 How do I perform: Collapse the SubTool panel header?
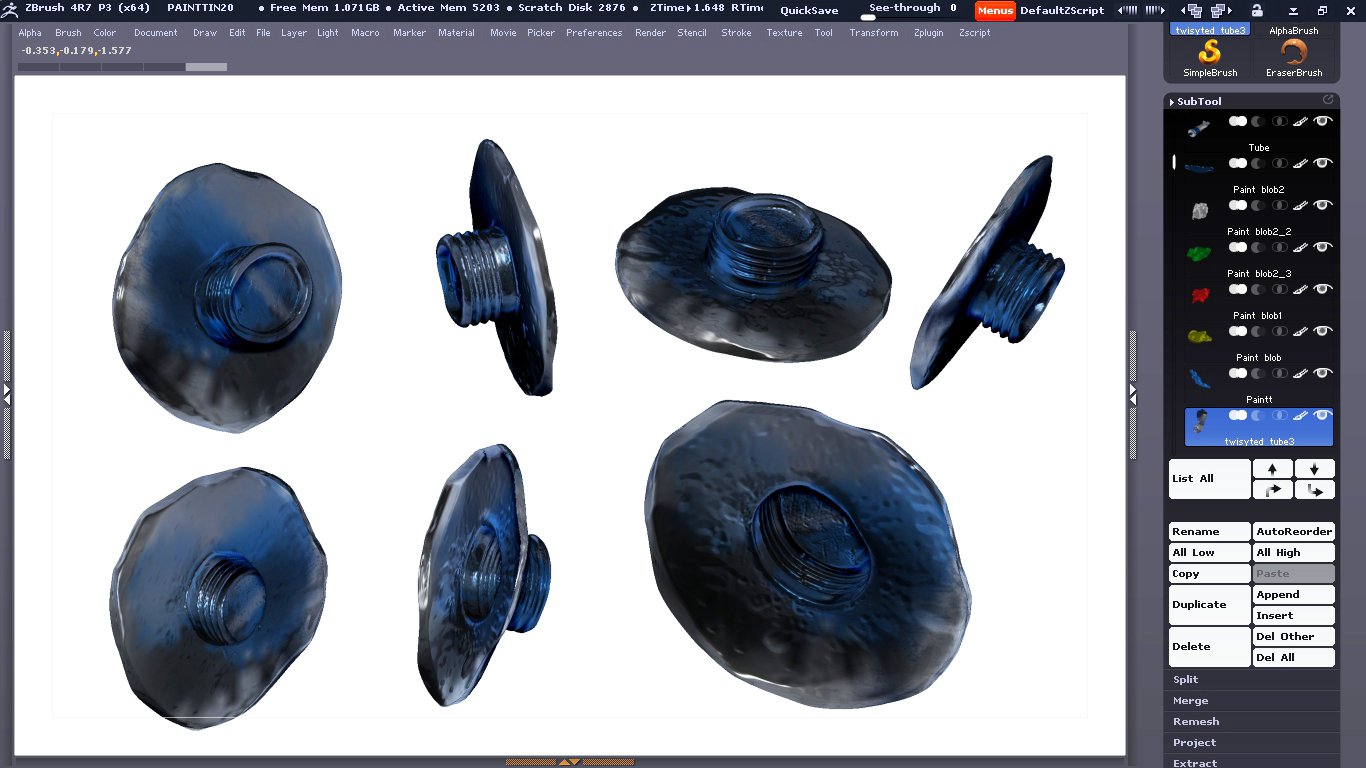coord(1198,101)
